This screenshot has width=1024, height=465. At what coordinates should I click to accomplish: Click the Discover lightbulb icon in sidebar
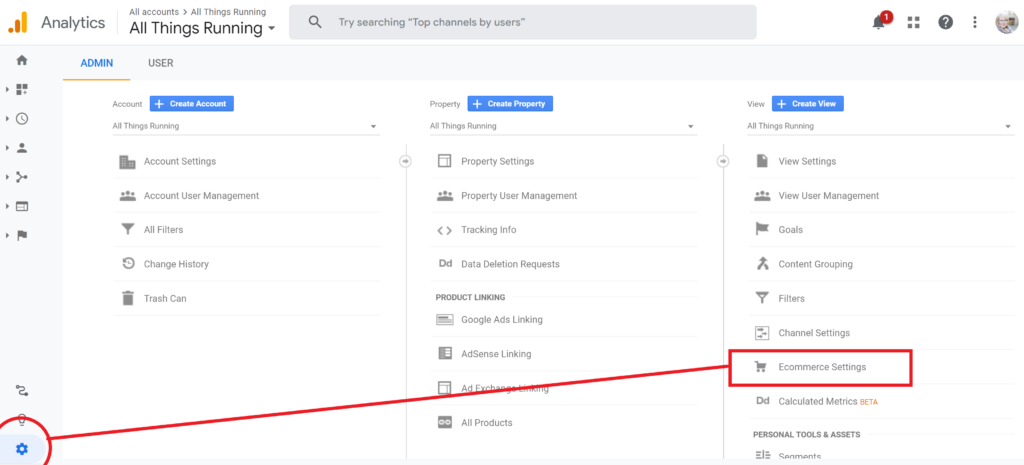tap(22, 419)
